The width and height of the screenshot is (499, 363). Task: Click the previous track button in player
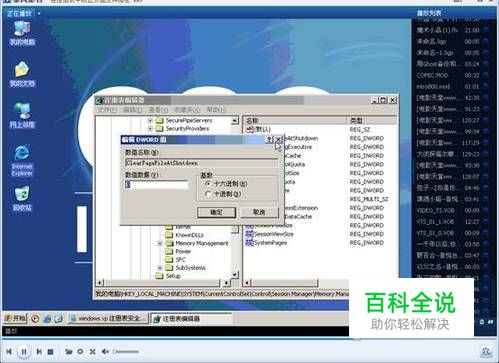click(9, 351)
